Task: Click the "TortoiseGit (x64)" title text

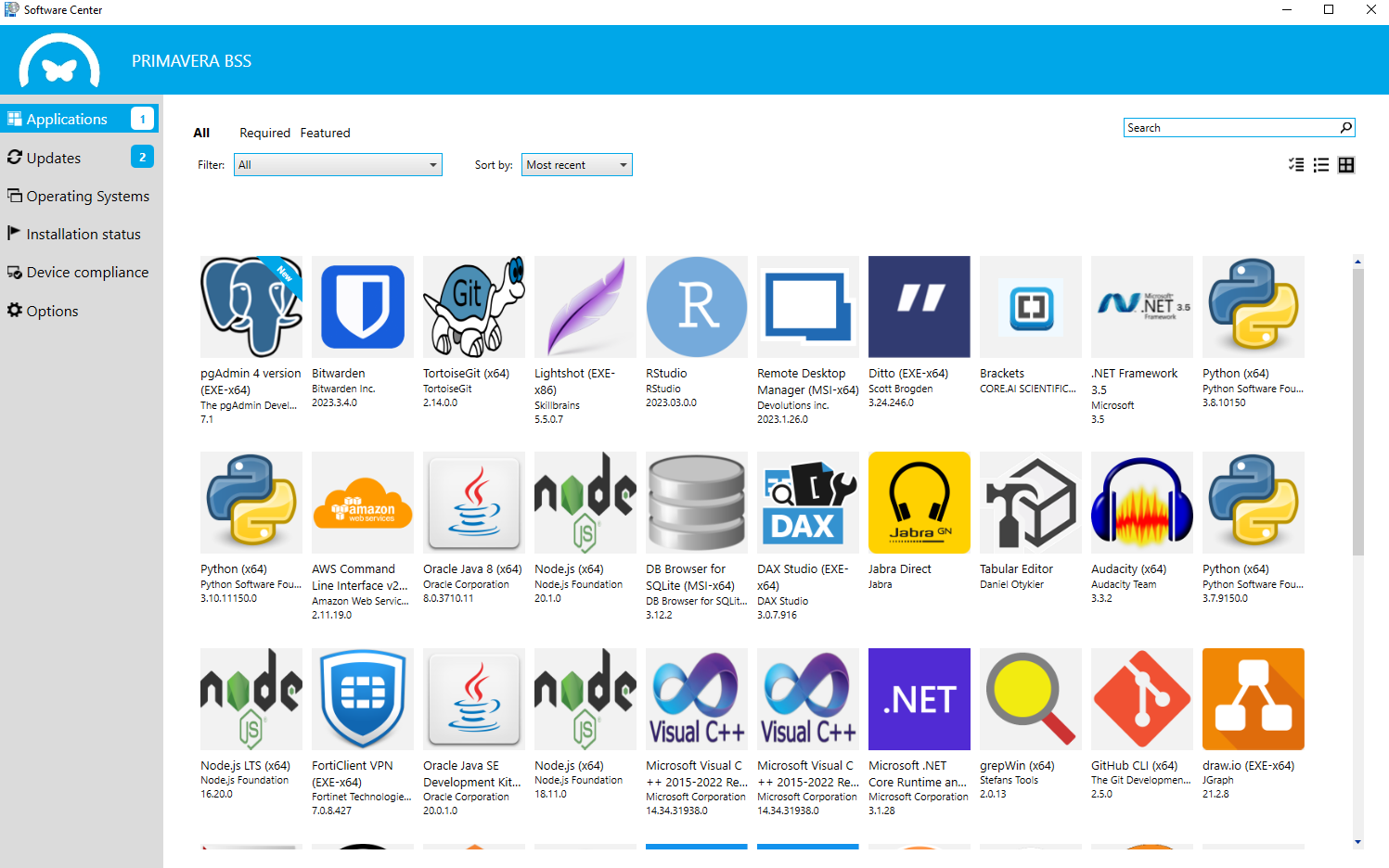Action: point(467,374)
